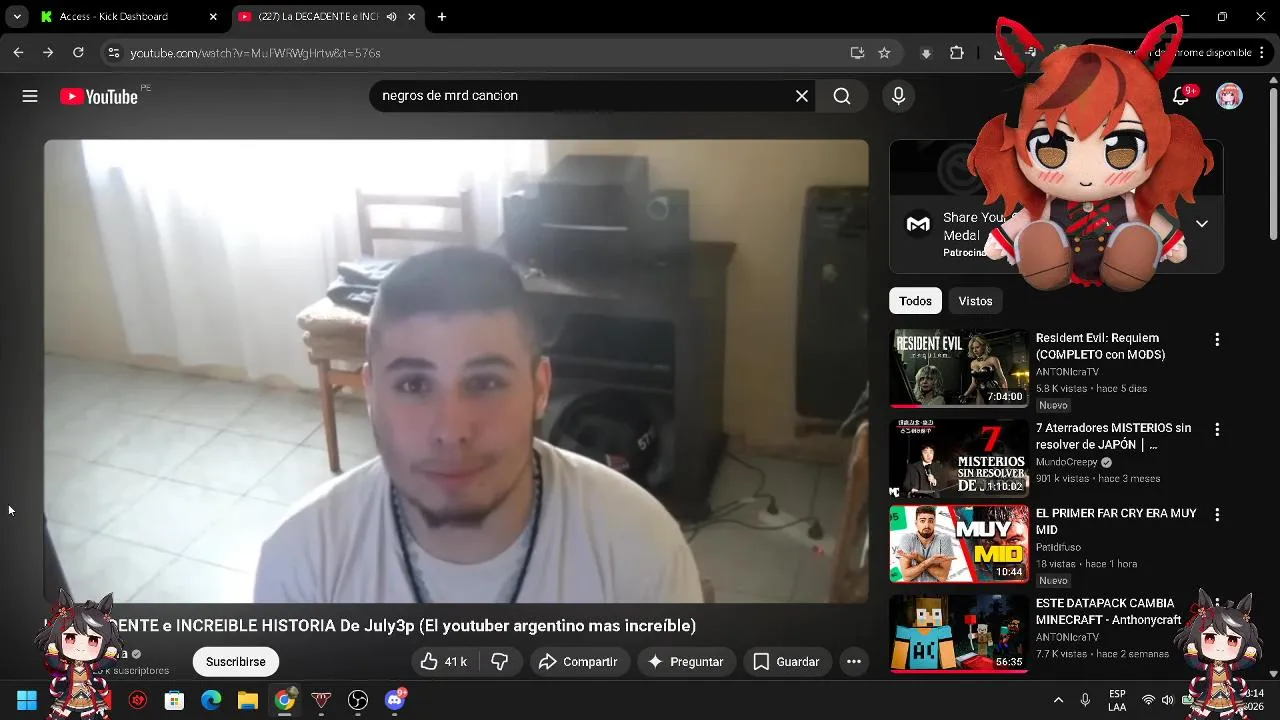Open the Anthonycraft Minecraft datapack thumbnail
1280x720 pixels.
pos(959,634)
